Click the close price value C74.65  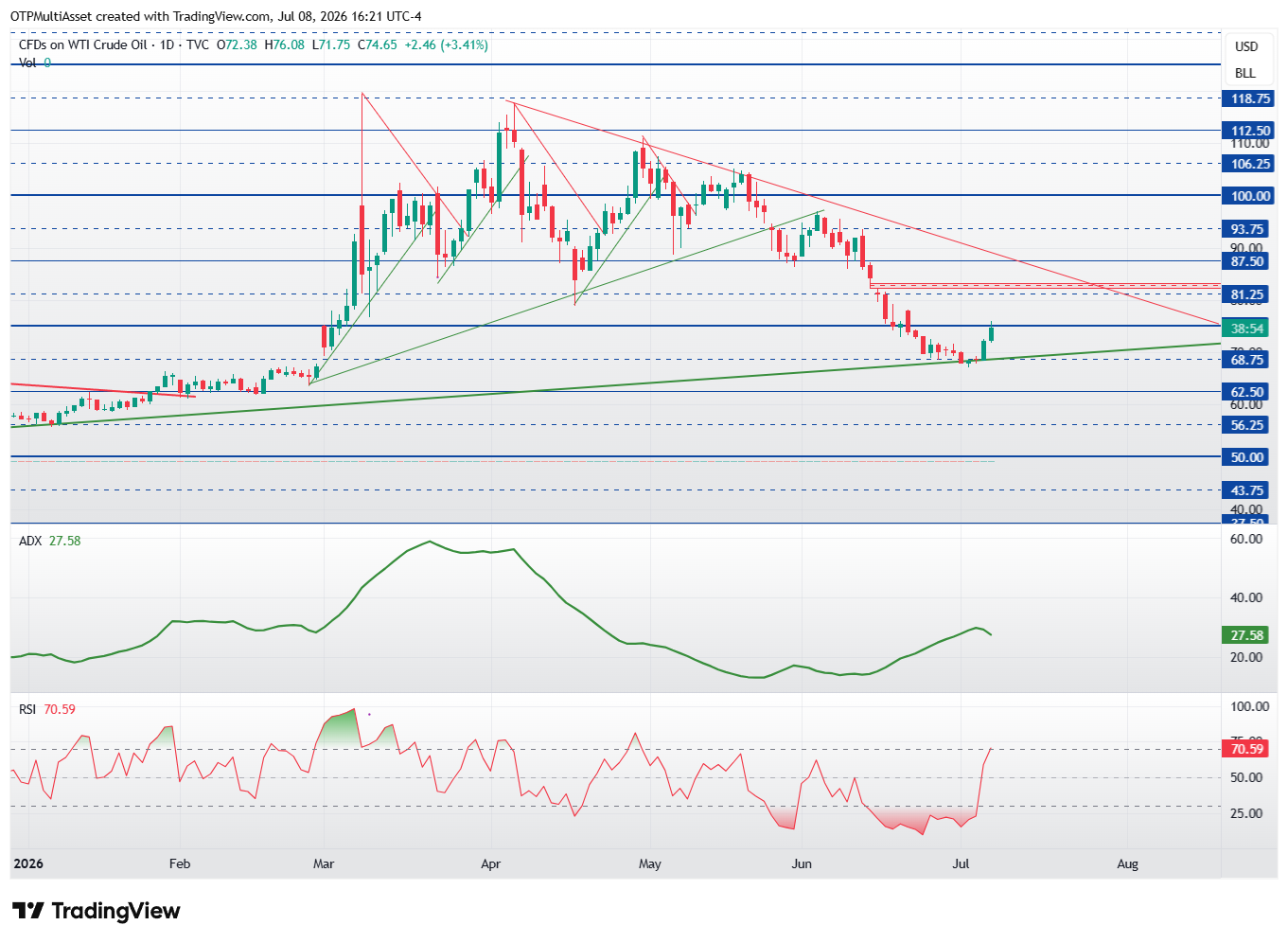pyautogui.click(x=378, y=44)
